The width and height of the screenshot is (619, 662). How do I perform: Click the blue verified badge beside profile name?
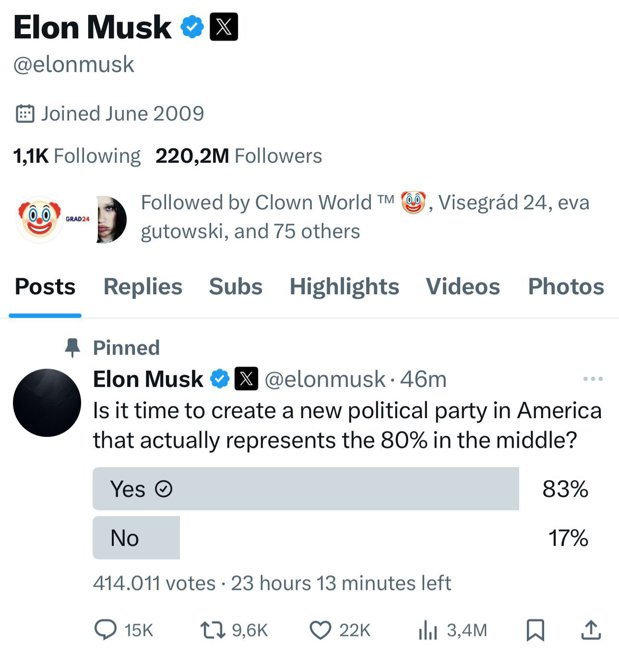(192, 27)
